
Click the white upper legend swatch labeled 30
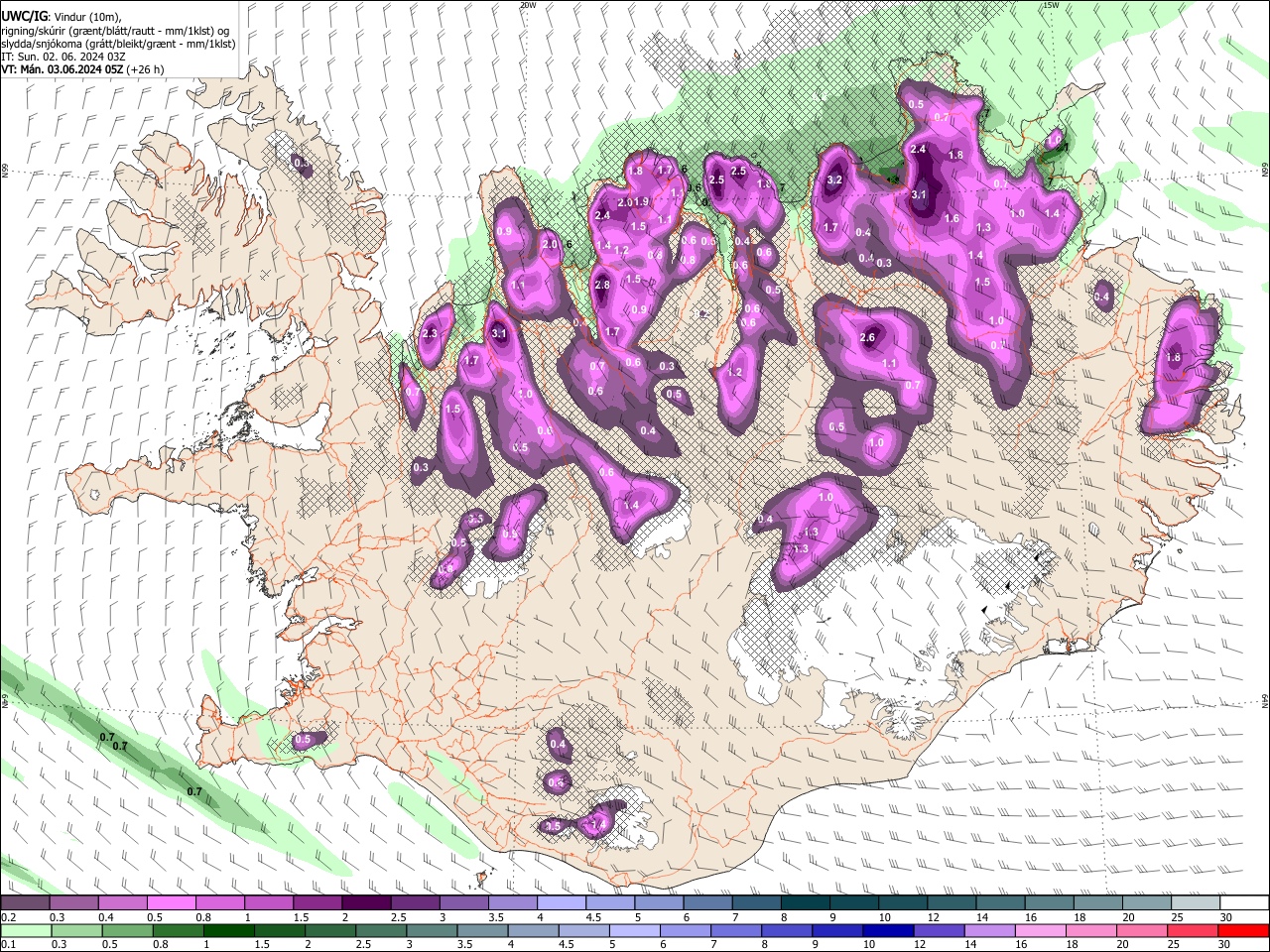[x=1244, y=902]
